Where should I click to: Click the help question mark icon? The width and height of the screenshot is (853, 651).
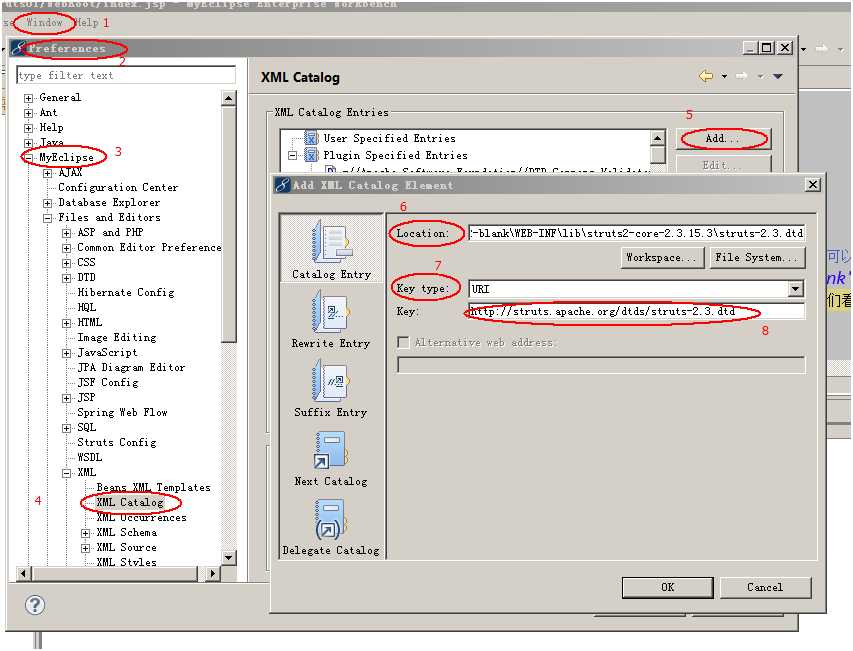tap(35, 605)
